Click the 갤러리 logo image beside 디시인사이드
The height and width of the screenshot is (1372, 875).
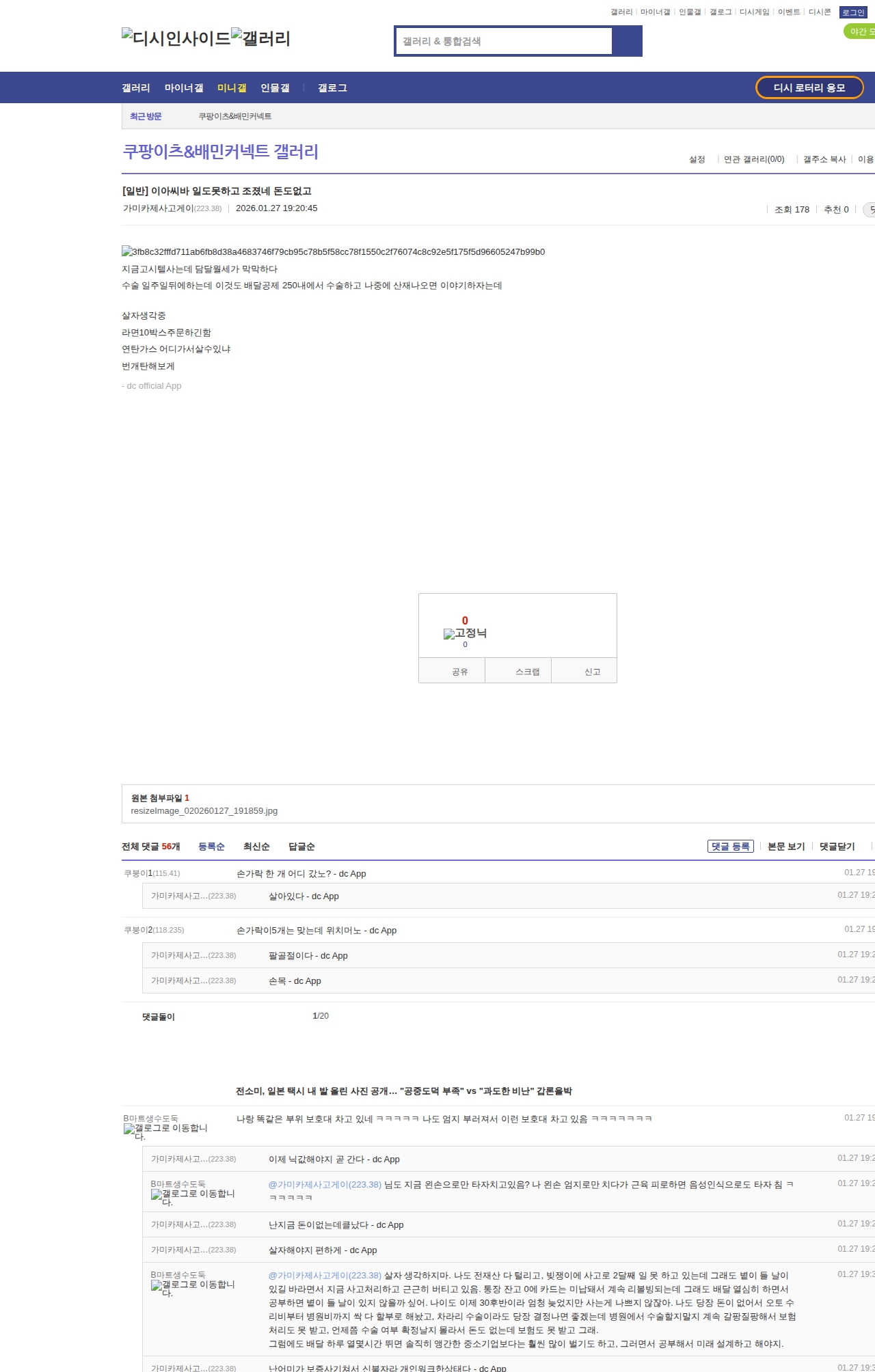[260, 38]
